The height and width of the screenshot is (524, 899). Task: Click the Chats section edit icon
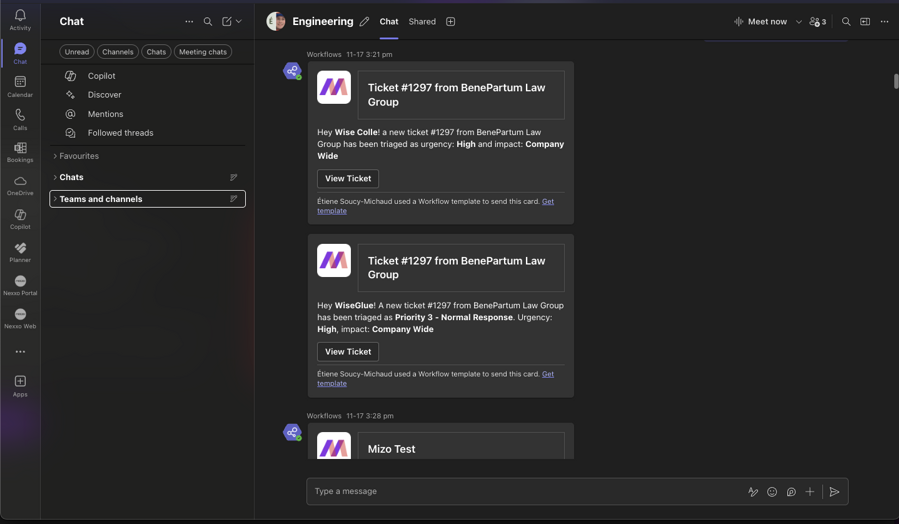pyautogui.click(x=233, y=177)
